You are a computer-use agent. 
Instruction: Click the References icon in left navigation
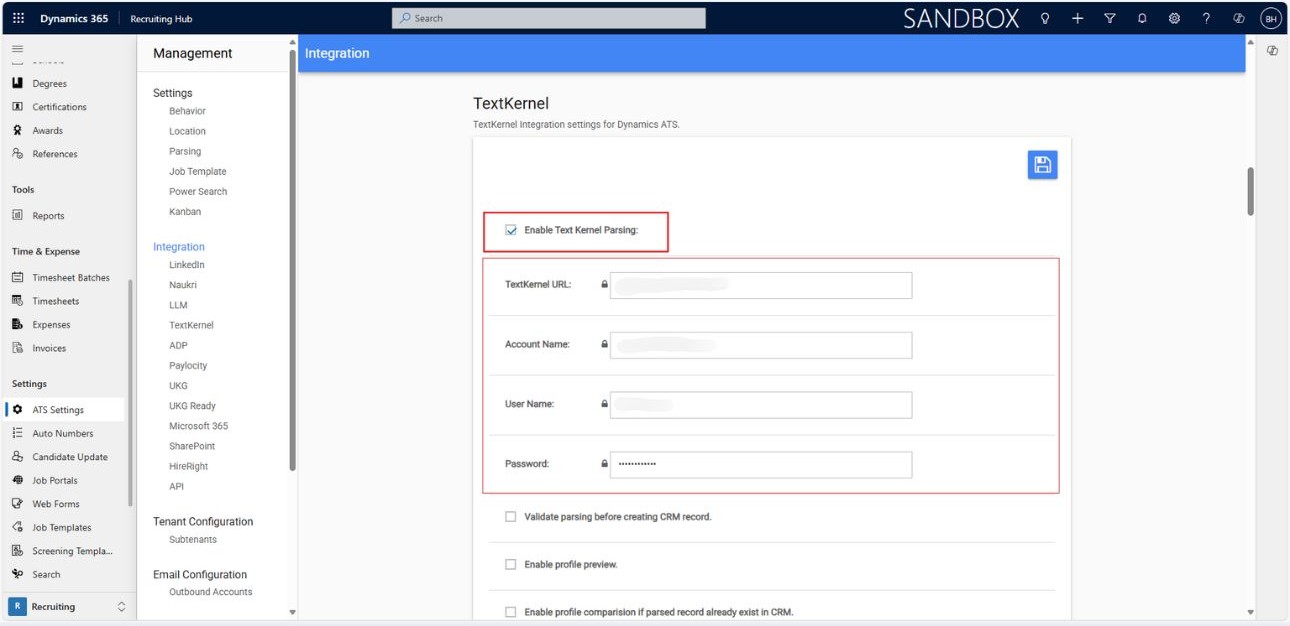pyautogui.click(x=17, y=154)
